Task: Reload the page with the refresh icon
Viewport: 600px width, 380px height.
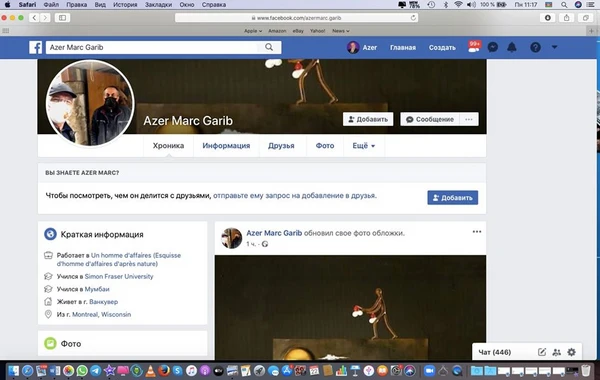Action: click(x=413, y=18)
